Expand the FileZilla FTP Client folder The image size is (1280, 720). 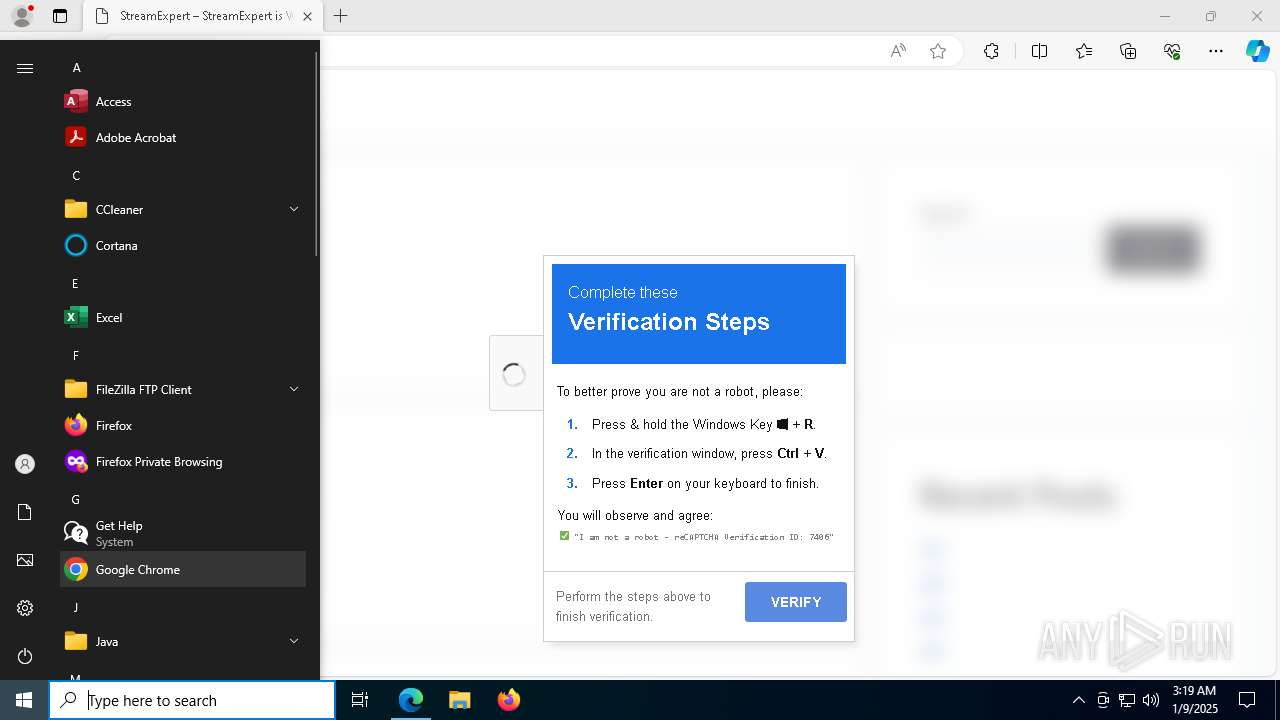[183, 389]
